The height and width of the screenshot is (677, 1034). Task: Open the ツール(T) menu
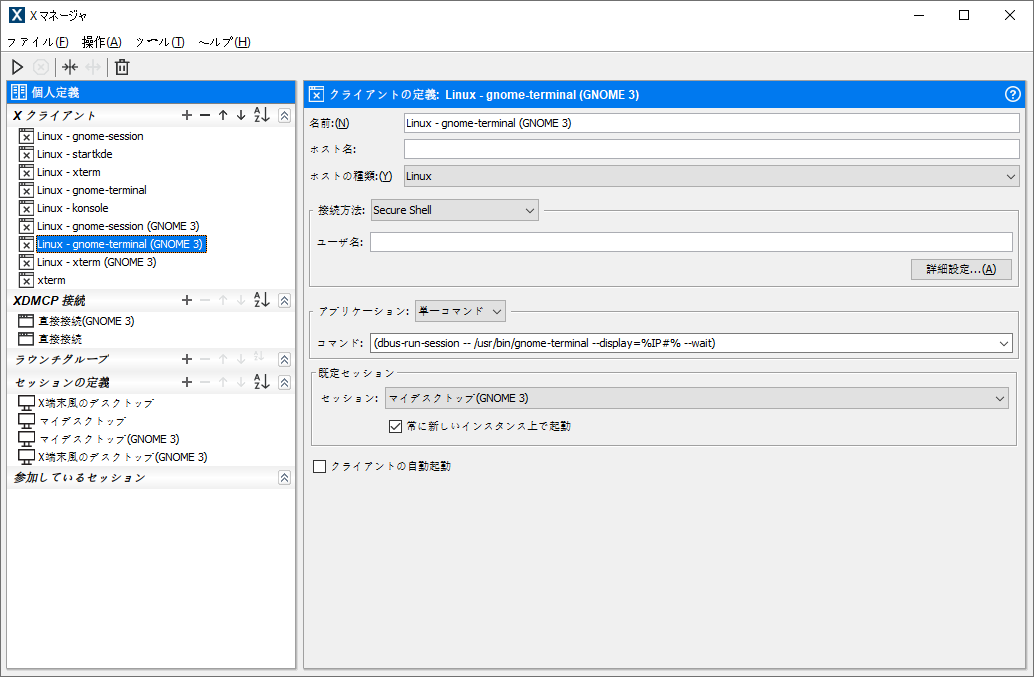(160, 42)
